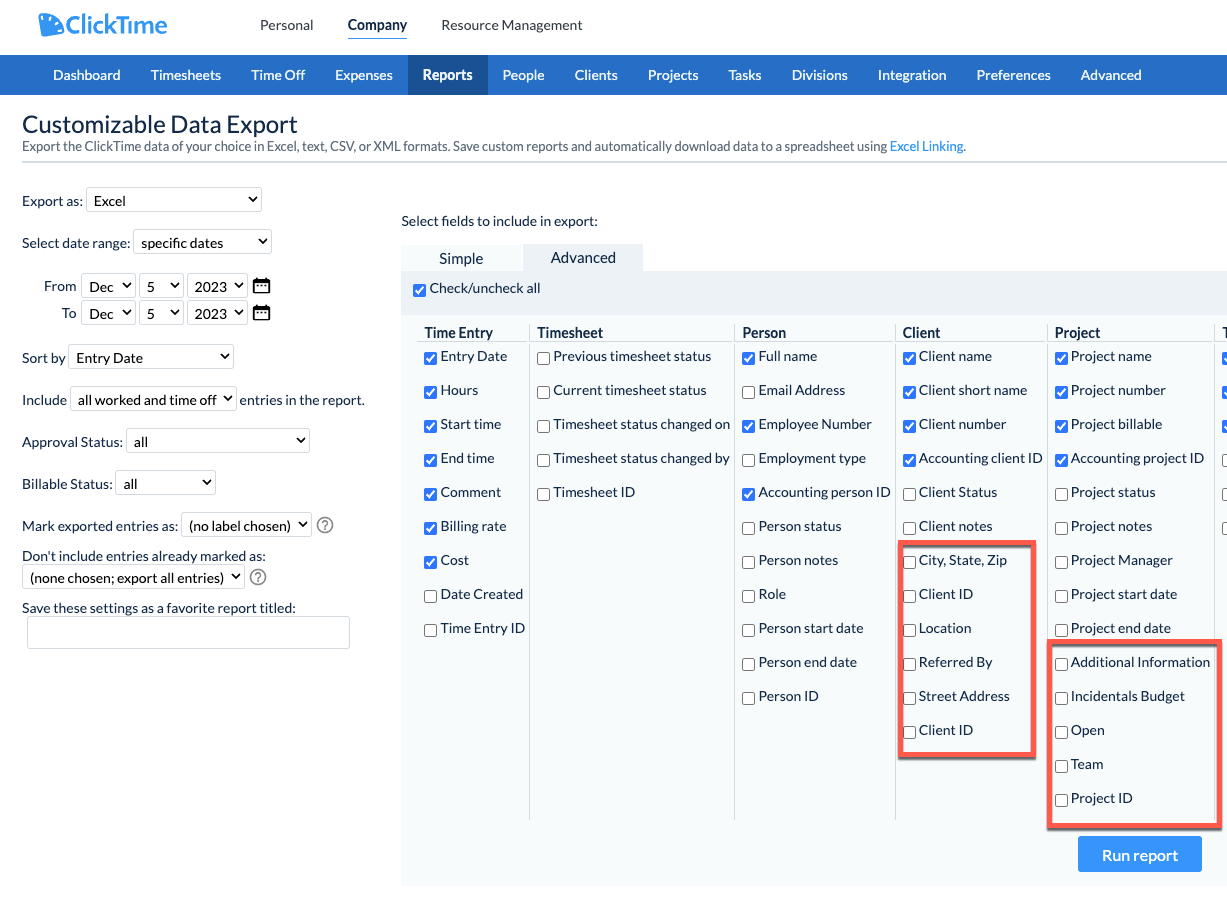
Task: Enable the Email Address field under Person
Action: 748,391
